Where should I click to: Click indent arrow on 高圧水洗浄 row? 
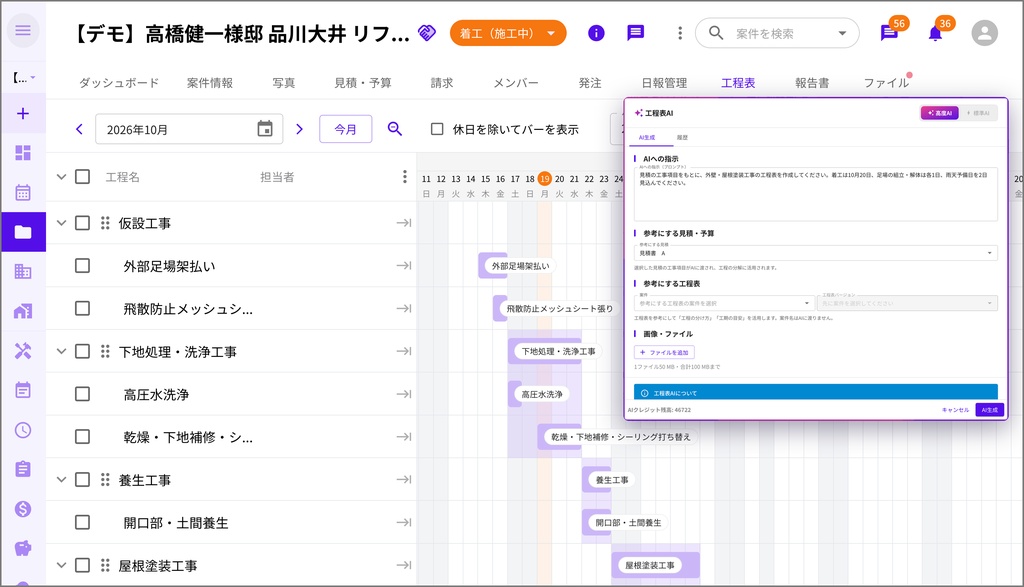click(x=404, y=394)
